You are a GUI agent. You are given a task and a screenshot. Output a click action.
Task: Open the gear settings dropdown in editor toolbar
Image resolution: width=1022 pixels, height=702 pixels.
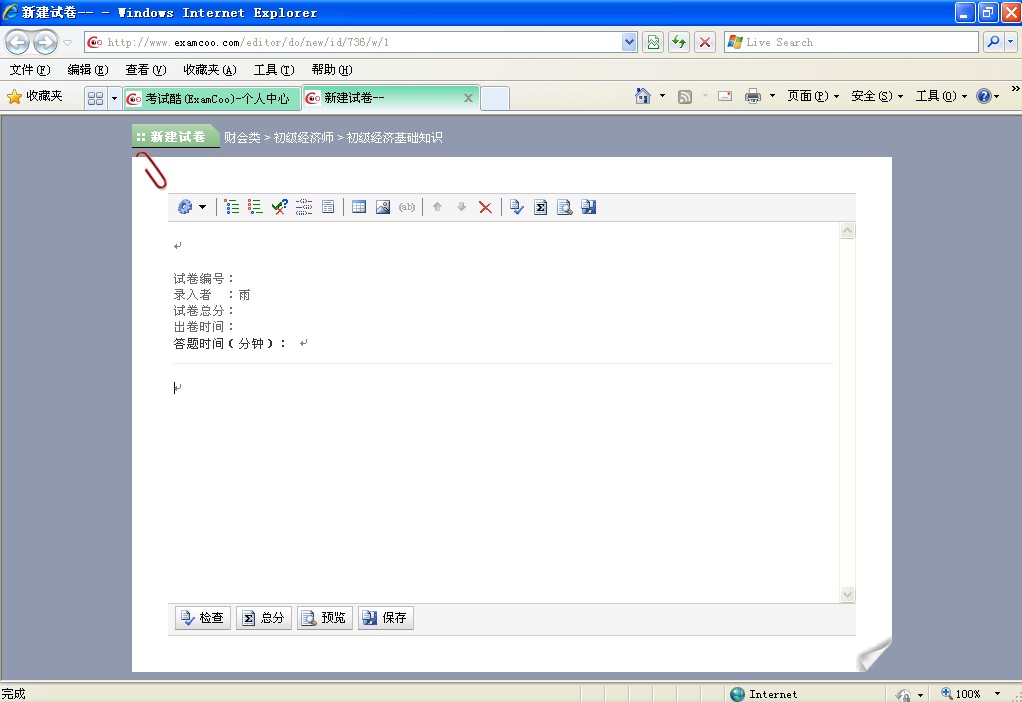191,207
